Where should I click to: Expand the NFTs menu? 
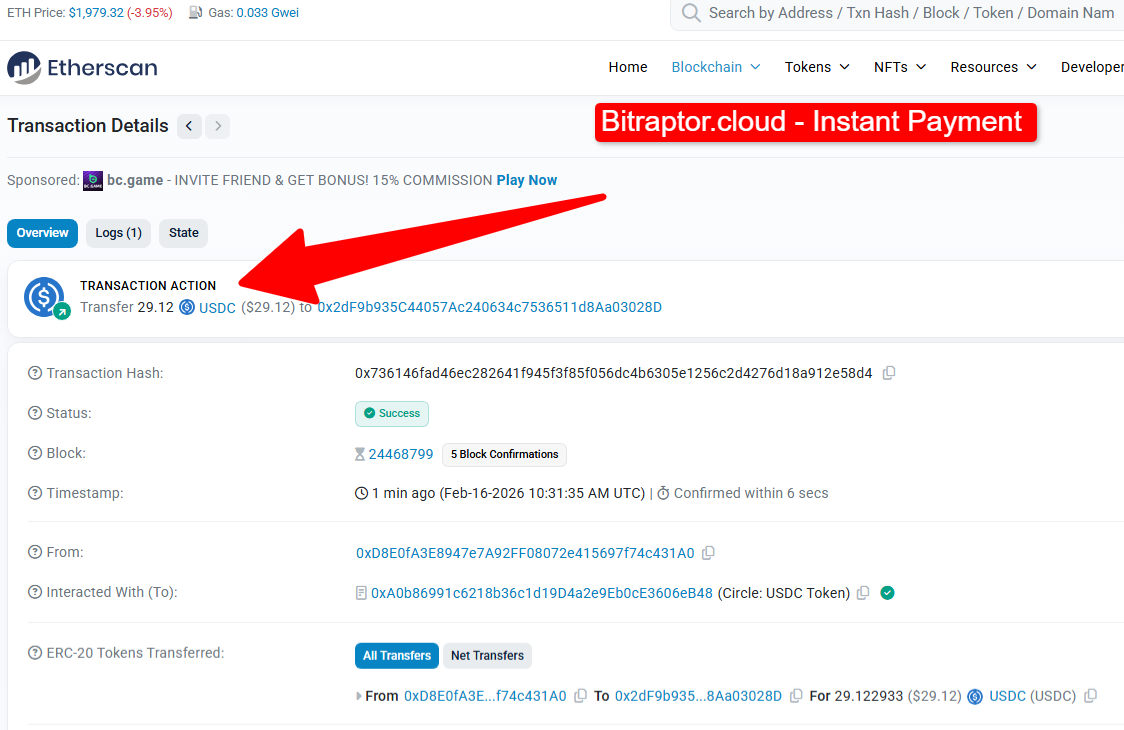coord(899,67)
